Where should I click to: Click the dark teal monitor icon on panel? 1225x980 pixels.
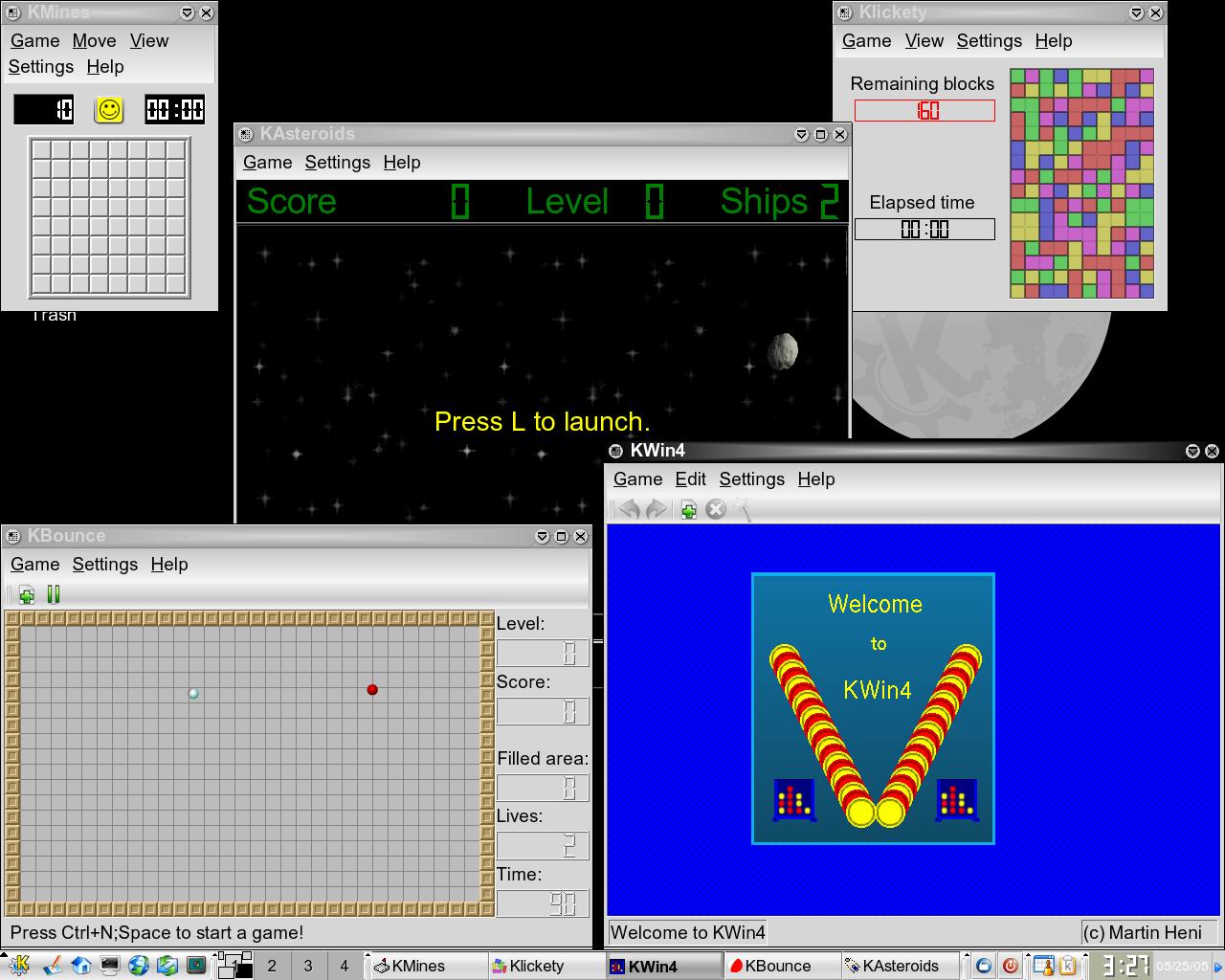click(x=196, y=965)
